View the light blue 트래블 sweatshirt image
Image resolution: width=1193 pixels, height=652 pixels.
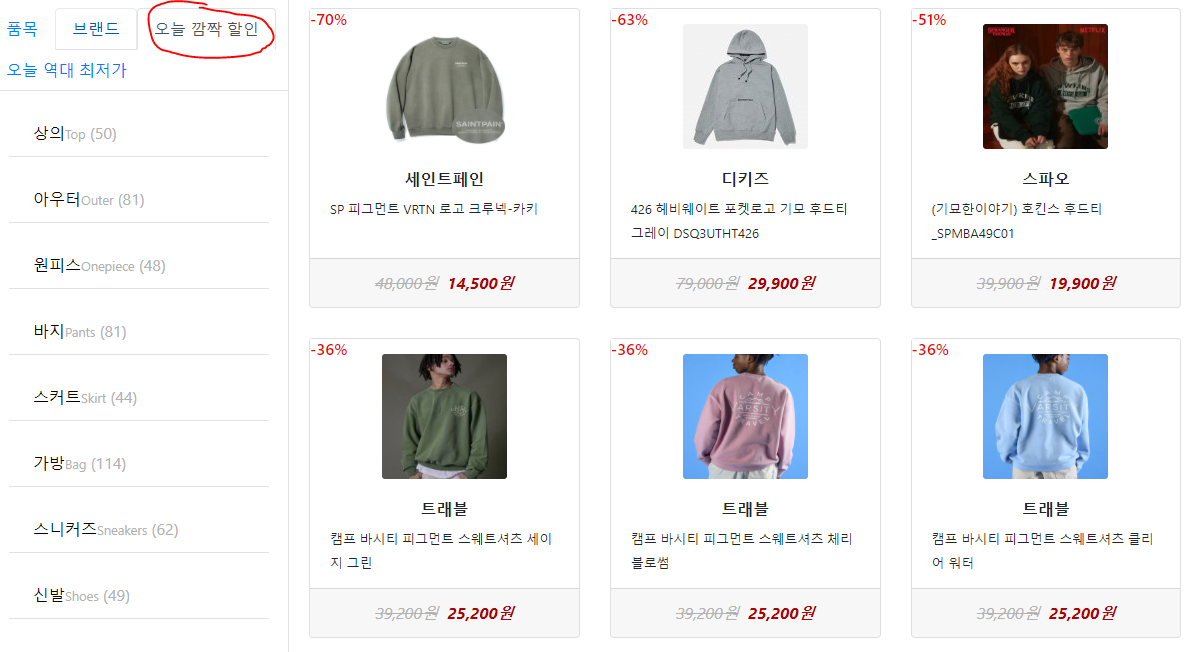[1045, 416]
